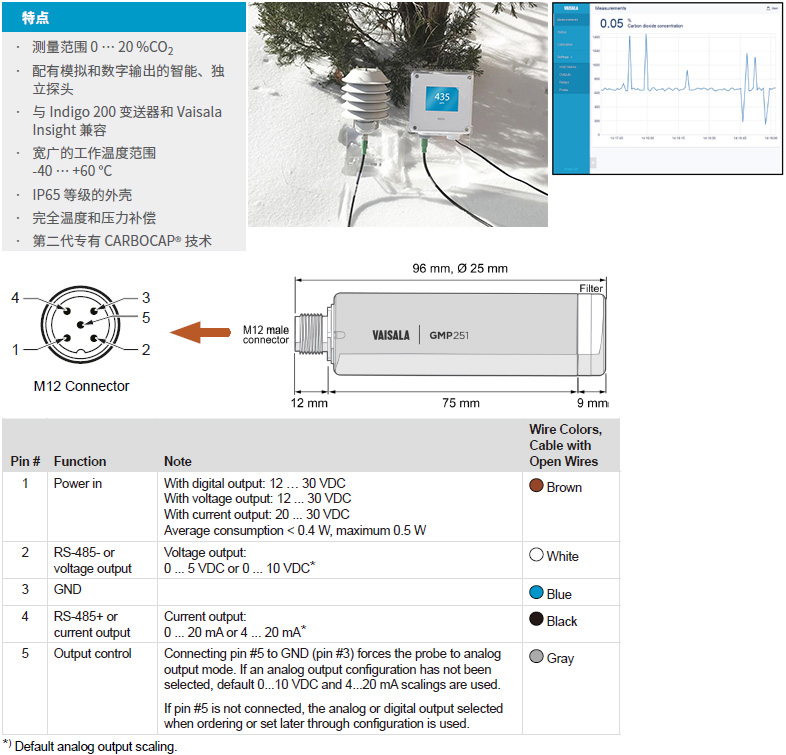The image size is (786, 755).
Task: Click the 0.05 carbon dioxide reading
Action: [612, 24]
